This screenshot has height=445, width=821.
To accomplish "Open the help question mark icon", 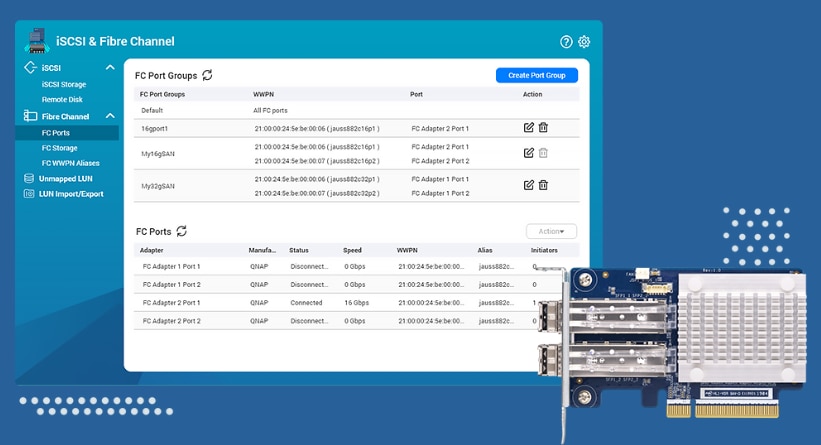I will click(566, 42).
